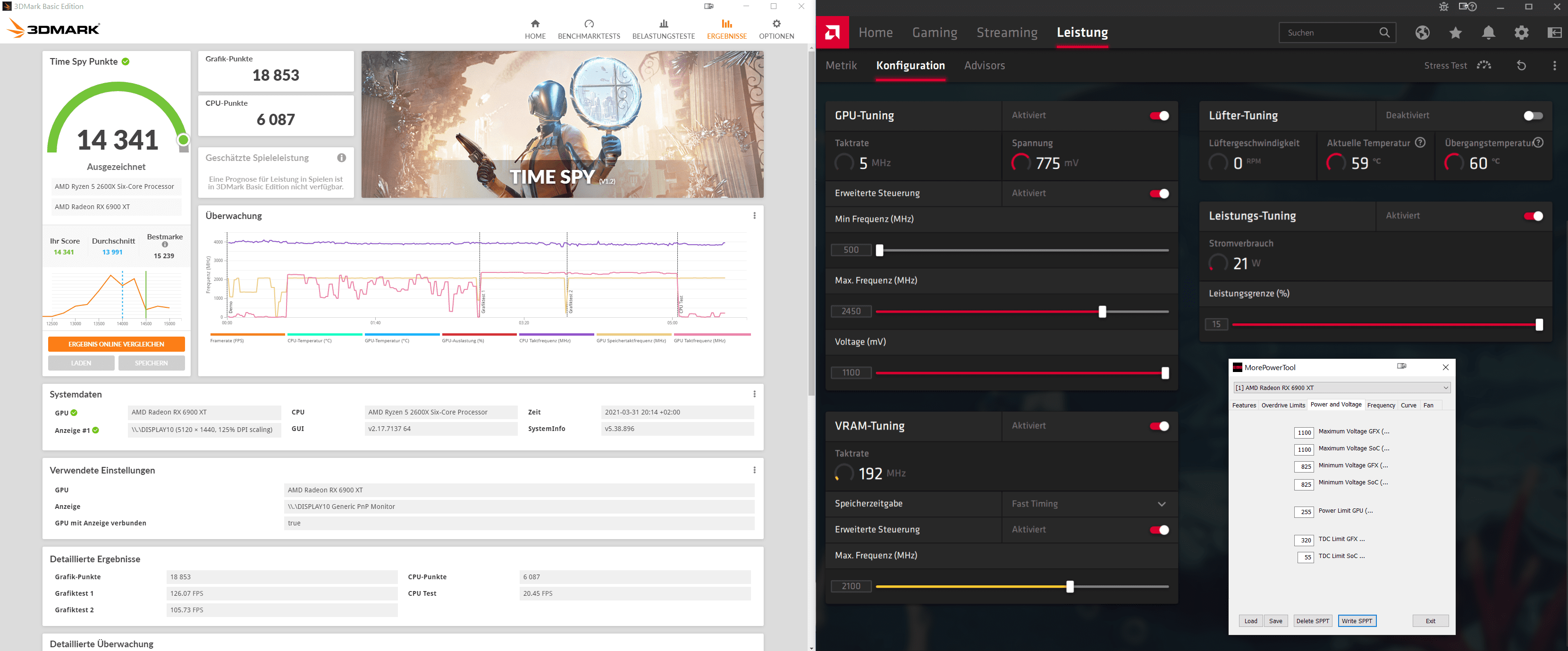Image resolution: width=1568 pixels, height=651 pixels.
Task: Click the green check next to Time Spy Punkte
Action: click(x=126, y=61)
